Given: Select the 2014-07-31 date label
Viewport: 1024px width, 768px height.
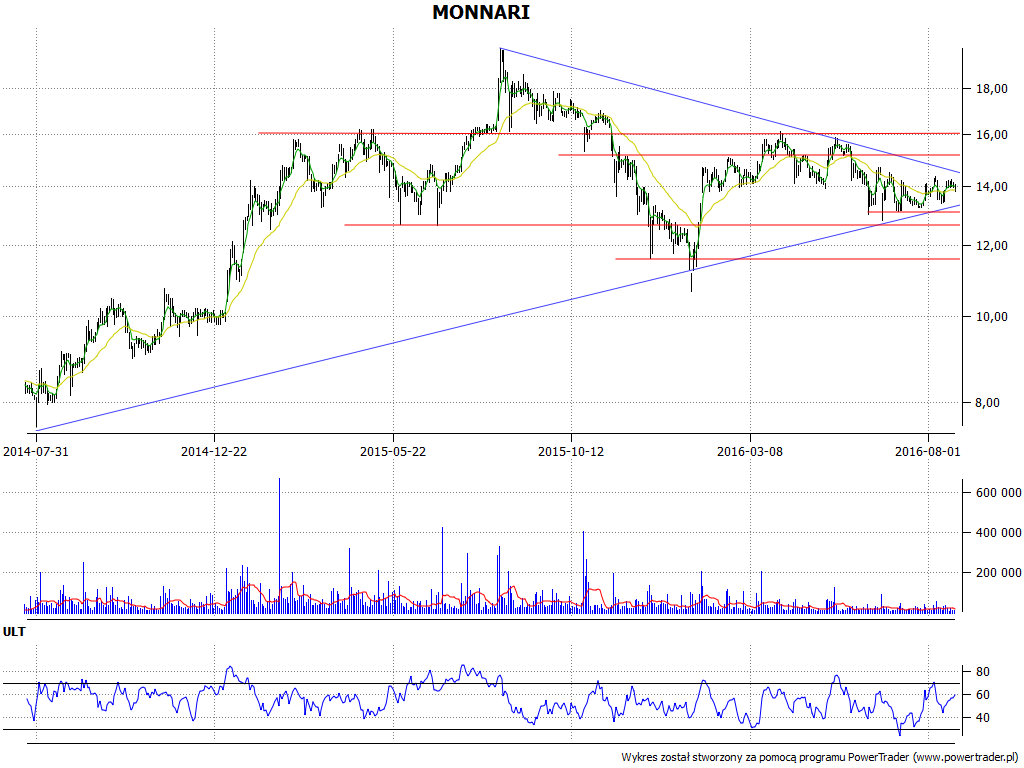Looking at the screenshot, I should tap(36, 451).
